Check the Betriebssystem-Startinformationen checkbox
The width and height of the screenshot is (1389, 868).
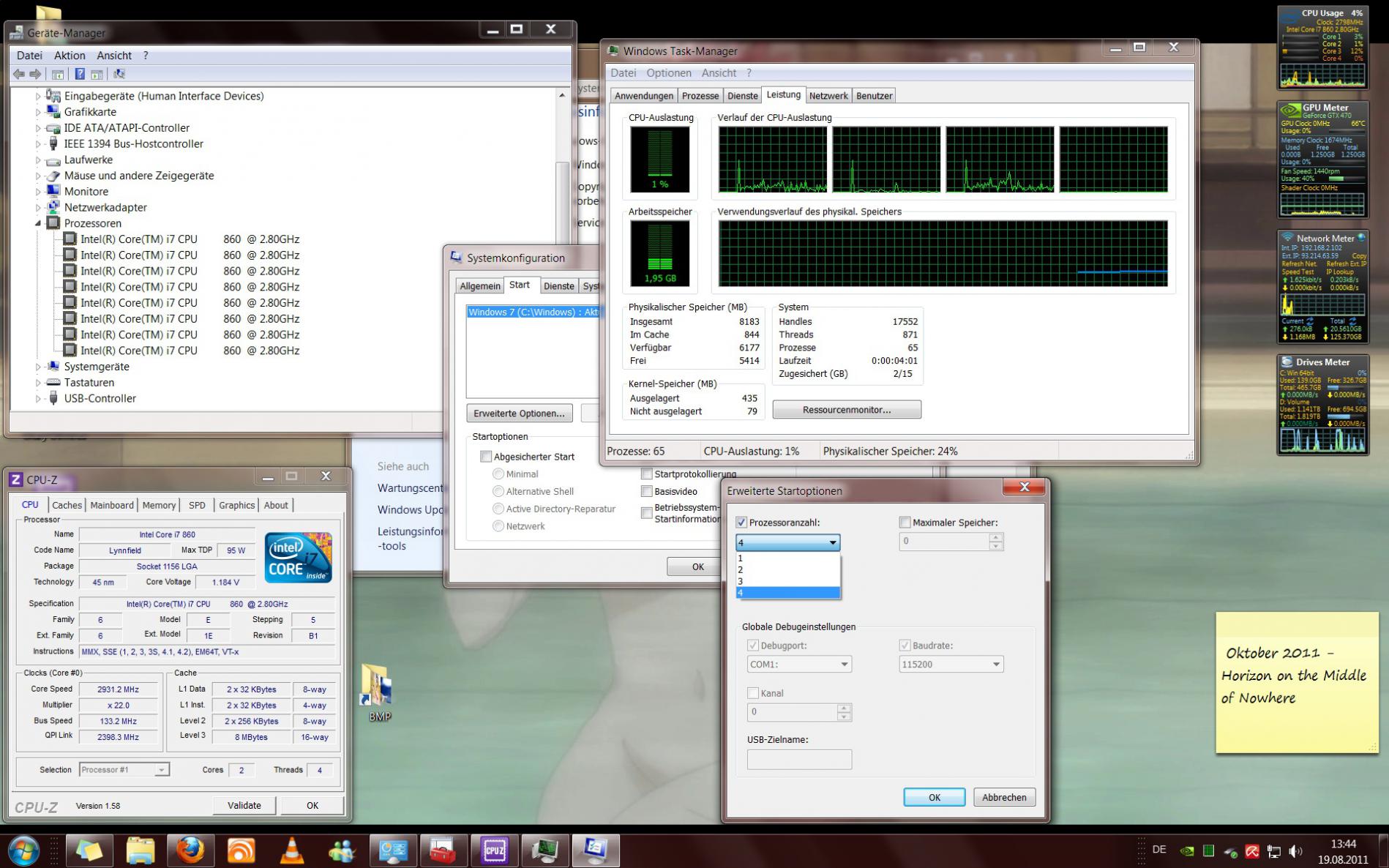tap(647, 513)
